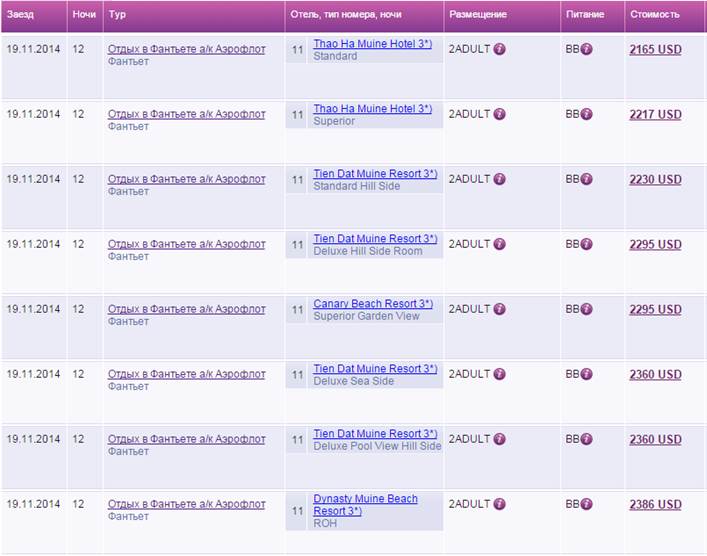Open the Canary Beach Resort 3* hotel link
The image size is (707, 556).
point(372,303)
